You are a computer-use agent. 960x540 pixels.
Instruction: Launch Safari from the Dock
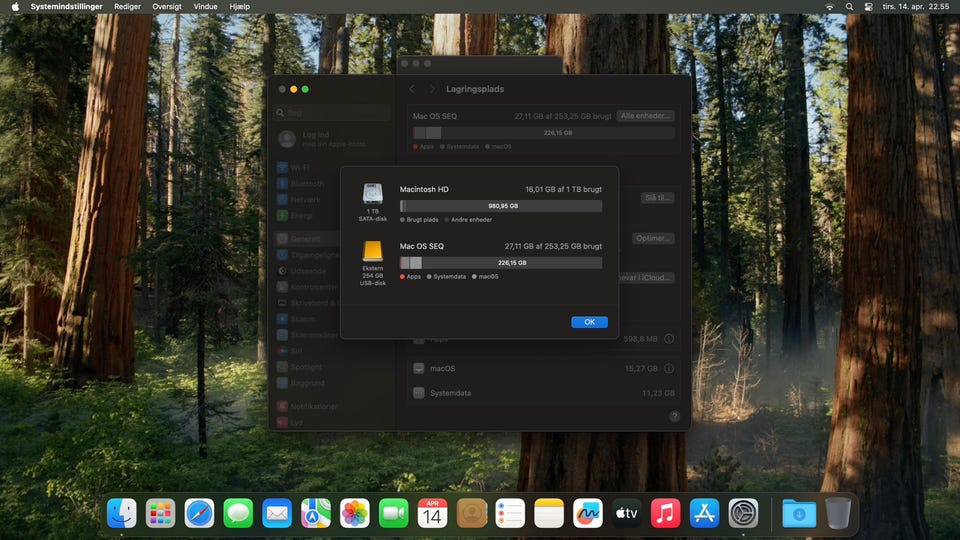pyautogui.click(x=199, y=513)
